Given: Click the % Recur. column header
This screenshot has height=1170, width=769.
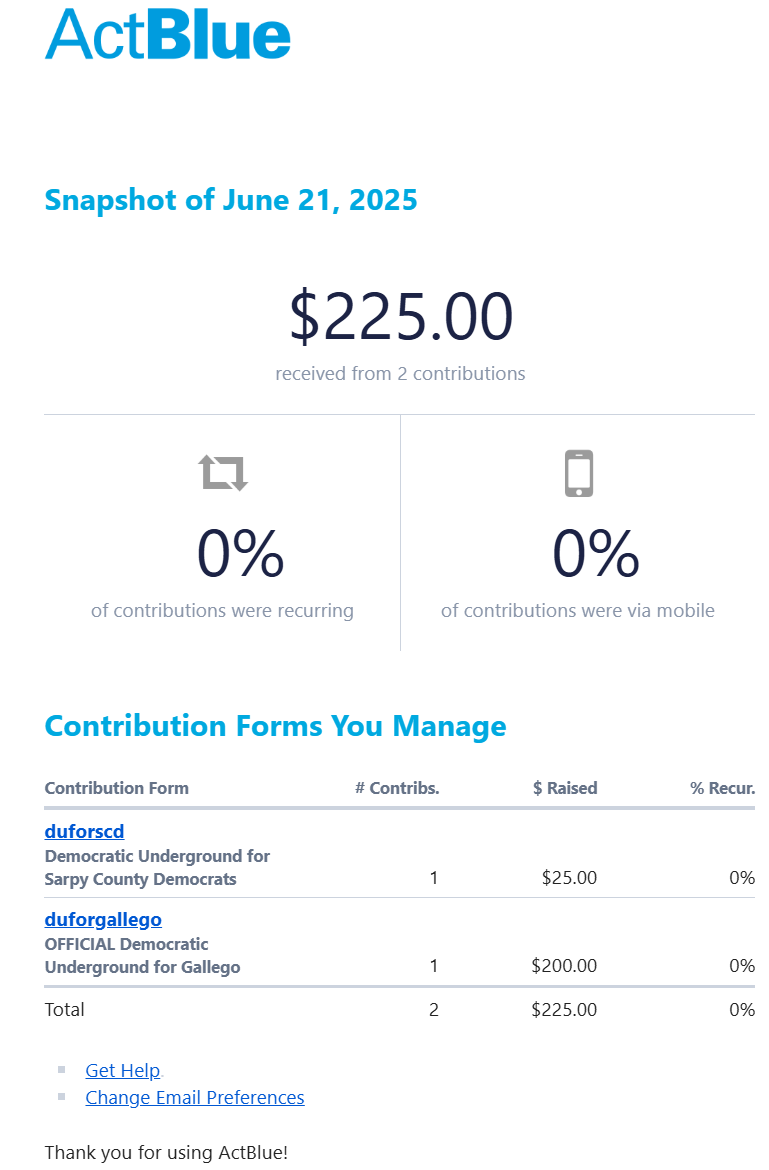Looking at the screenshot, I should point(722,788).
